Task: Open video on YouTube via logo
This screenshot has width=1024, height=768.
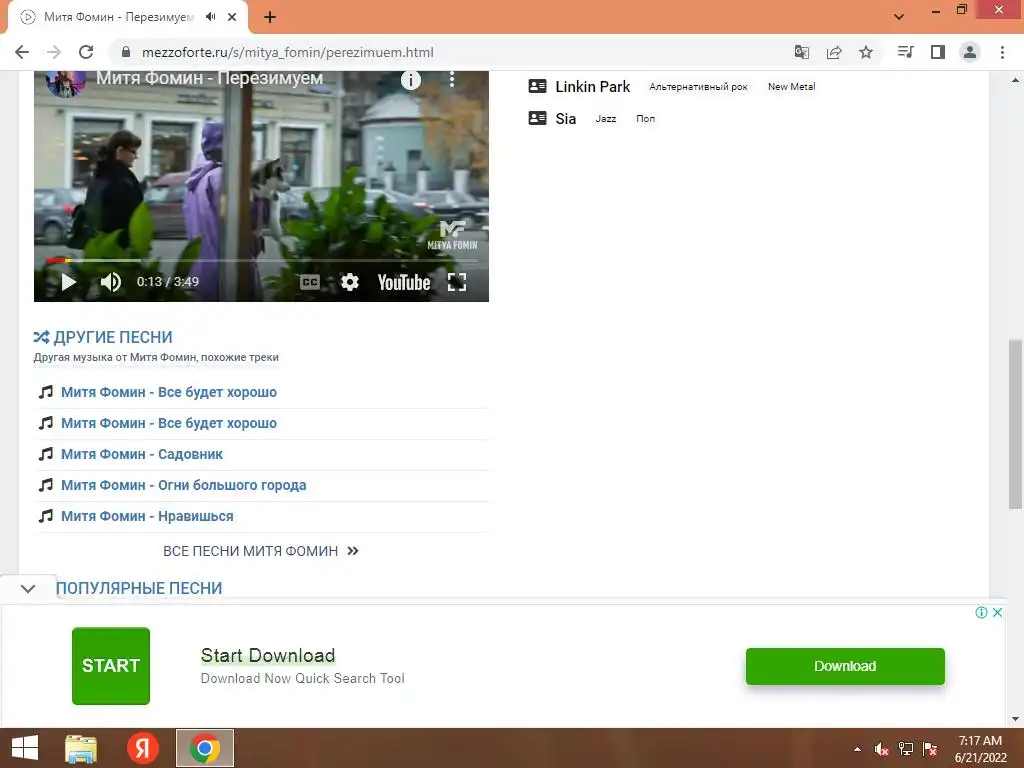Action: [404, 282]
